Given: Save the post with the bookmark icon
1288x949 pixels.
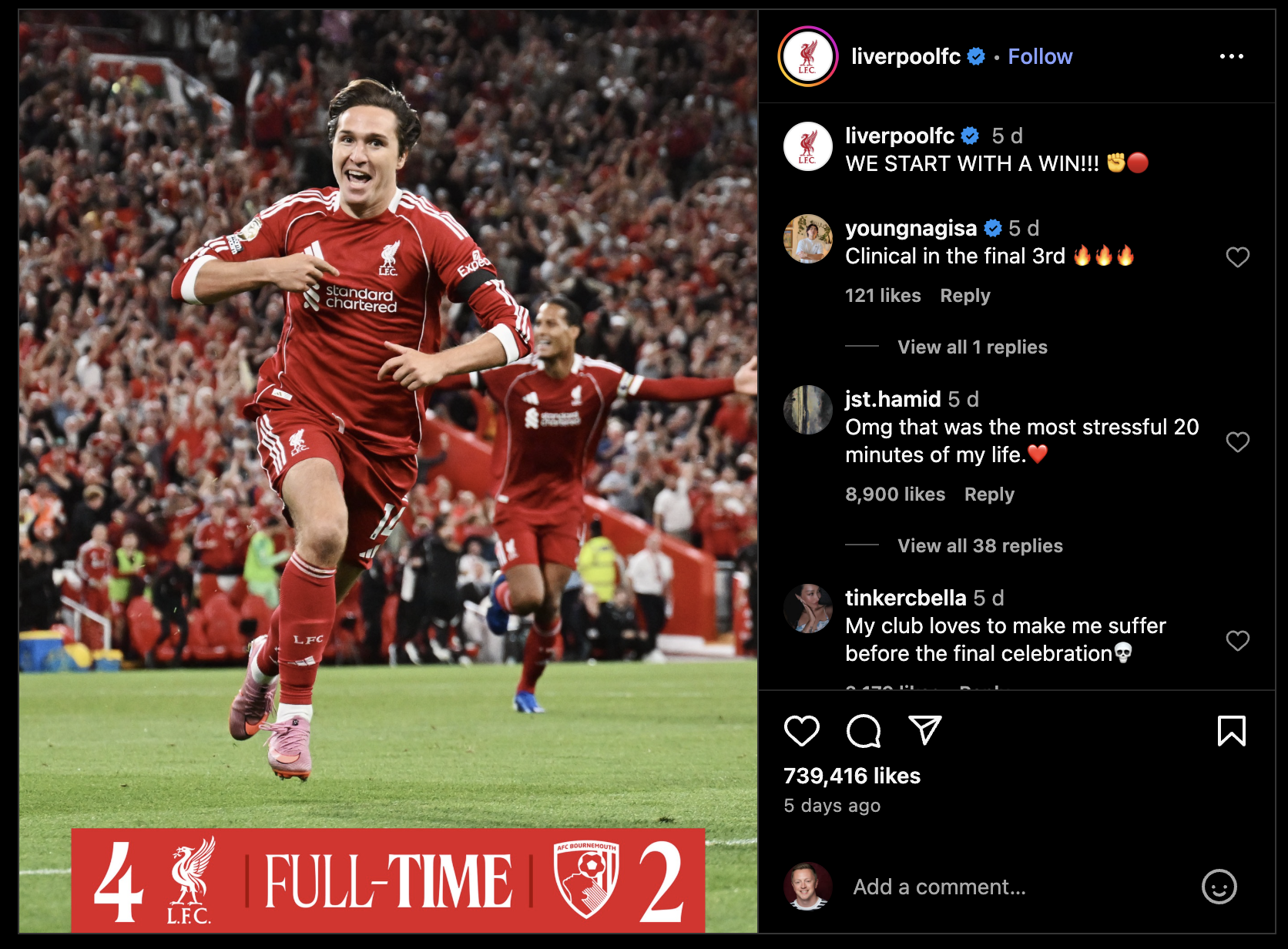Looking at the screenshot, I should point(1231,731).
